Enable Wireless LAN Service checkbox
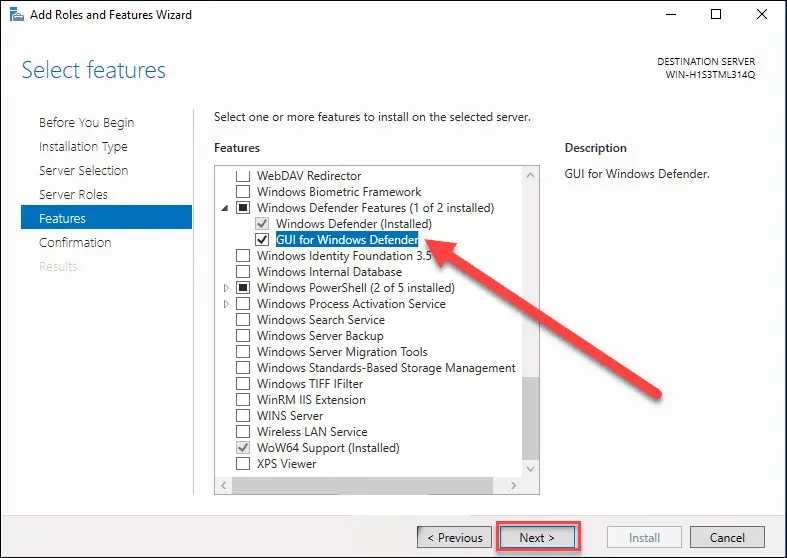The height and width of the screenshot is (558, 787). click(243, 432)
